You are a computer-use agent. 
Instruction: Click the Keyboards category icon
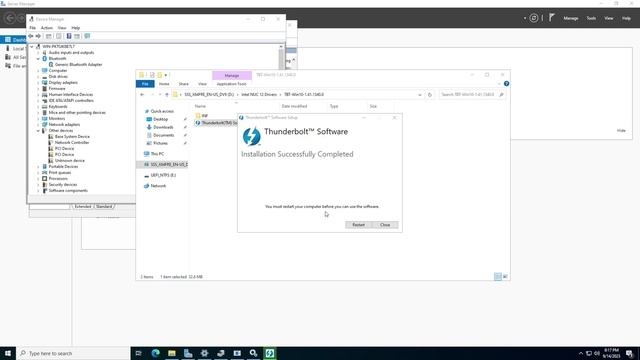[x=44, y=107]
